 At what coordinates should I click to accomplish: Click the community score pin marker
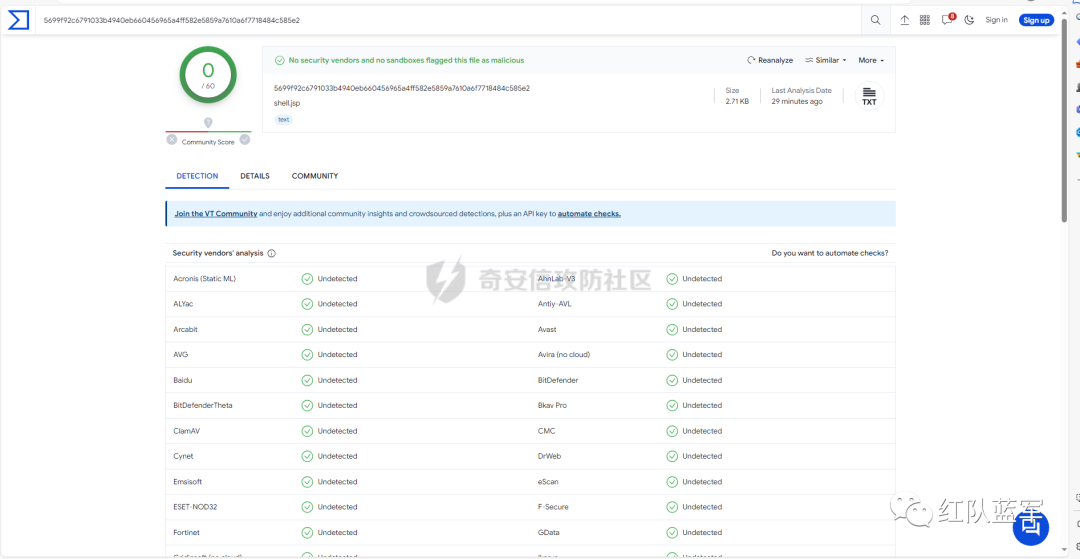pos(208,123)
